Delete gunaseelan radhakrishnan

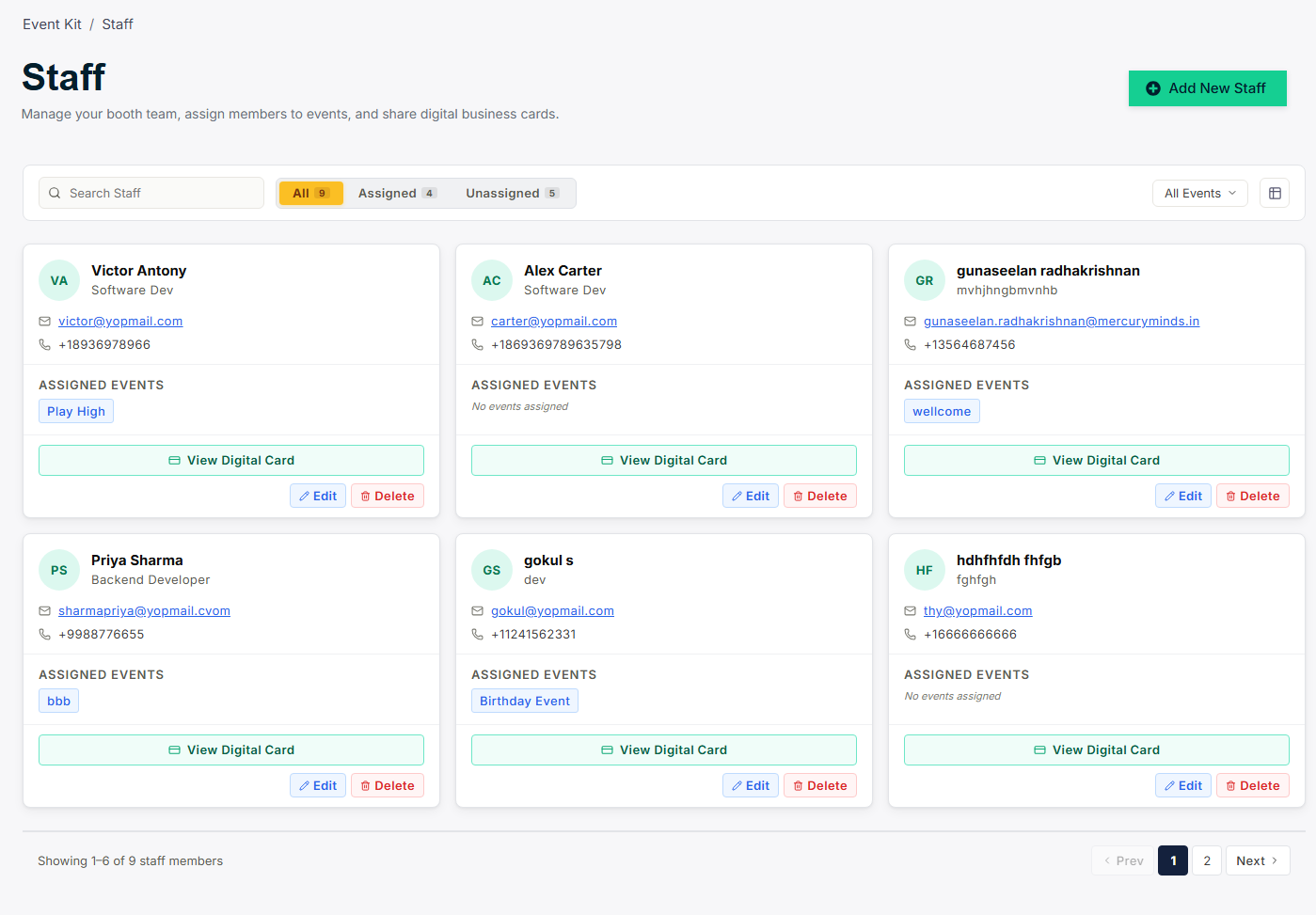(x=1253, y=496)
